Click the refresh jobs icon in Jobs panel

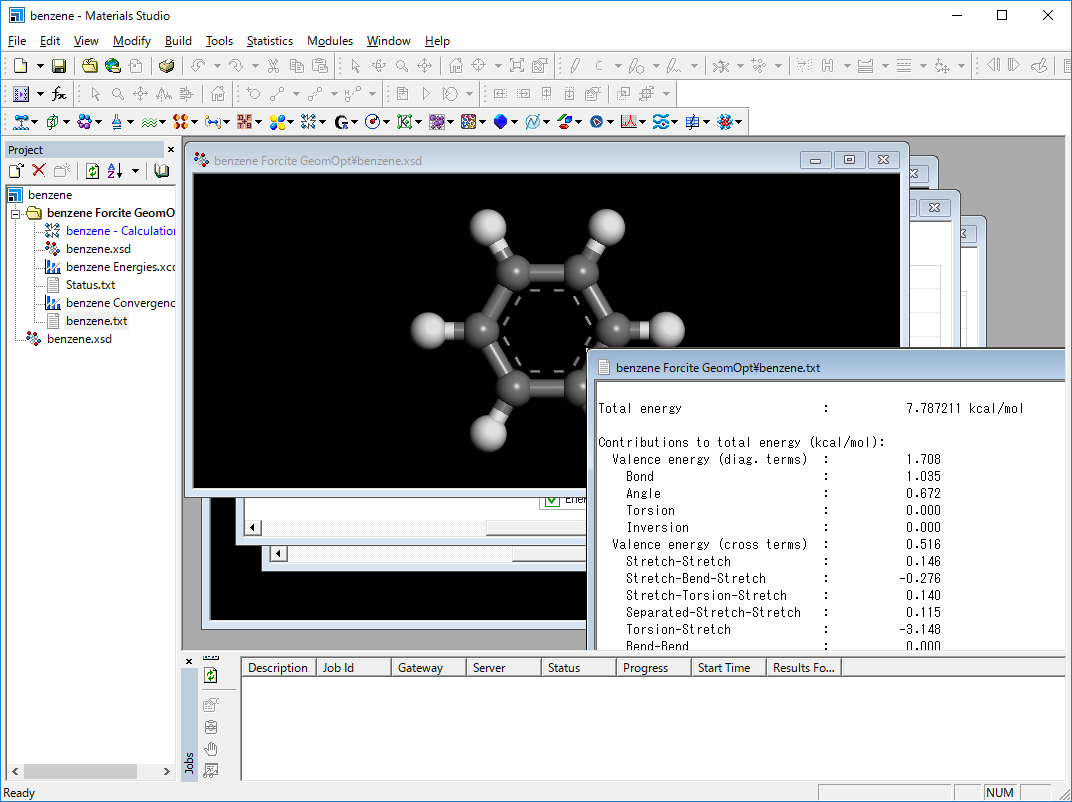pos(211,676)
